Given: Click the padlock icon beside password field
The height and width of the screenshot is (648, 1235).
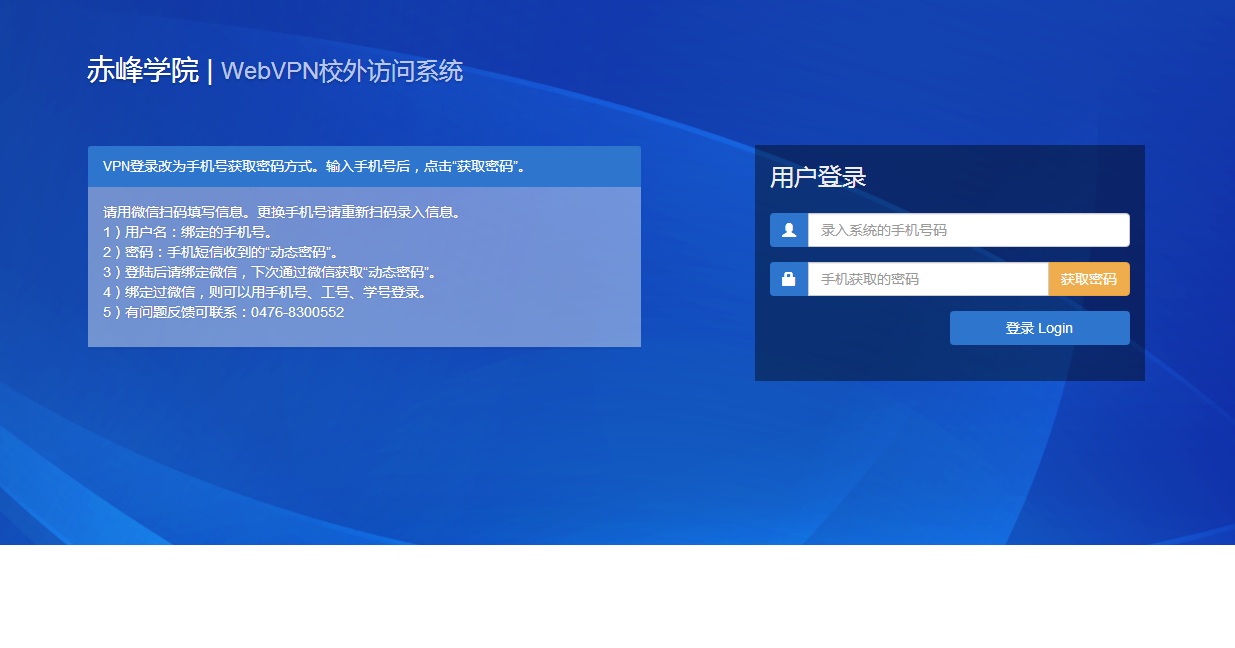Looking at the screenshot, I should [x=789, y=279].
